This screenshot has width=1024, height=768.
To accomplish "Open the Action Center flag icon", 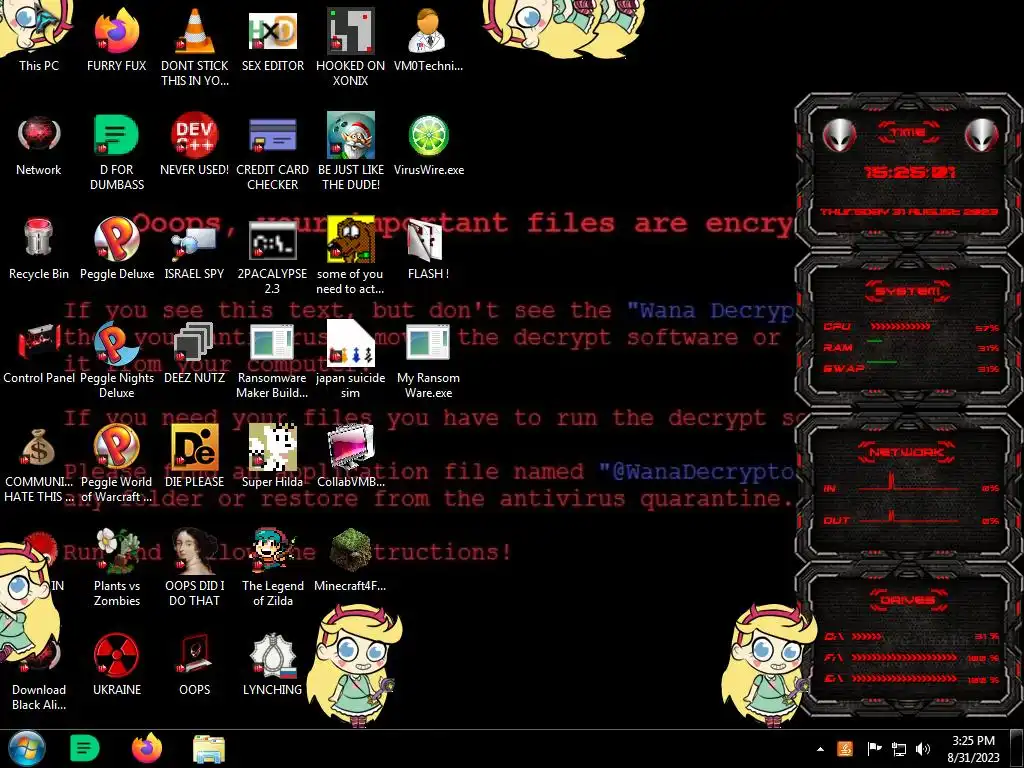I will click(874, 749).
